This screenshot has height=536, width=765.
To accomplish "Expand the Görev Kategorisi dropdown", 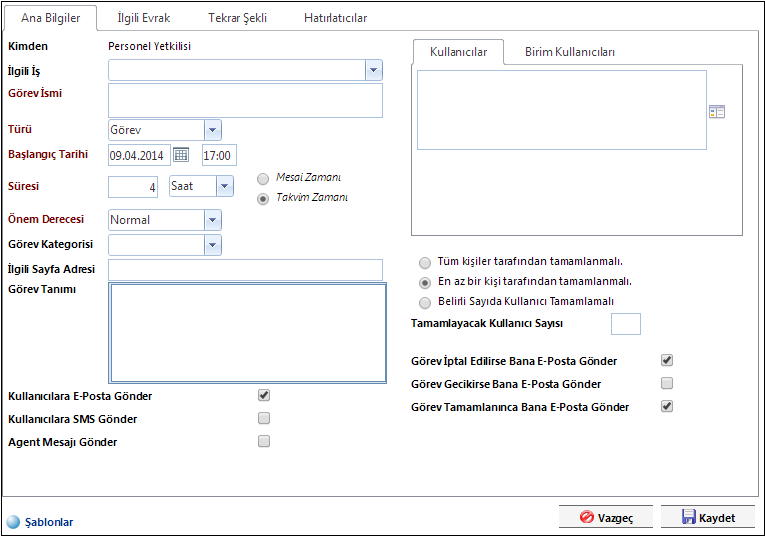I will [x=213, y=245].
